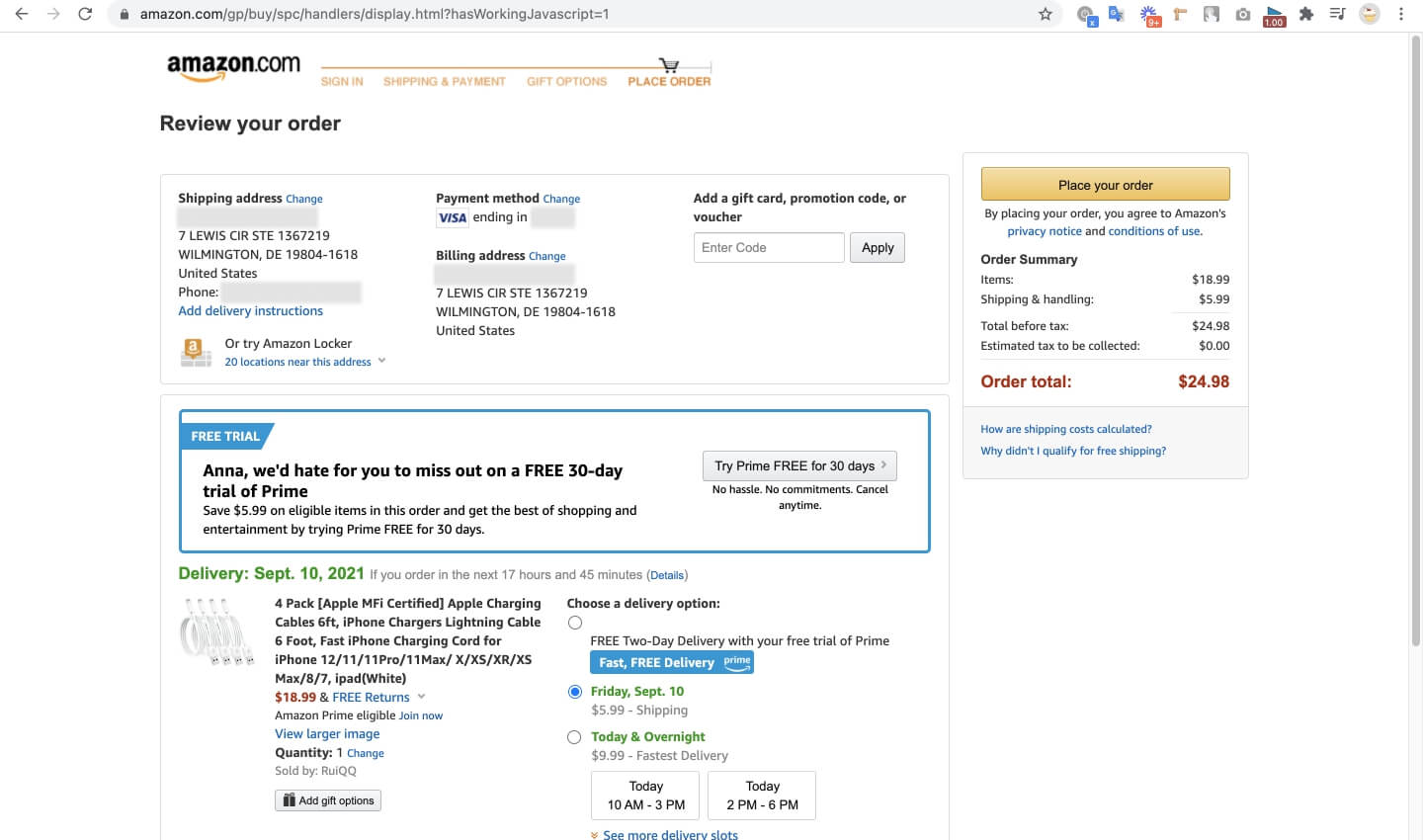1423x840 pixels.
Task: Expand the FREE Returns details arrow
Action: [x=422, y=697]
